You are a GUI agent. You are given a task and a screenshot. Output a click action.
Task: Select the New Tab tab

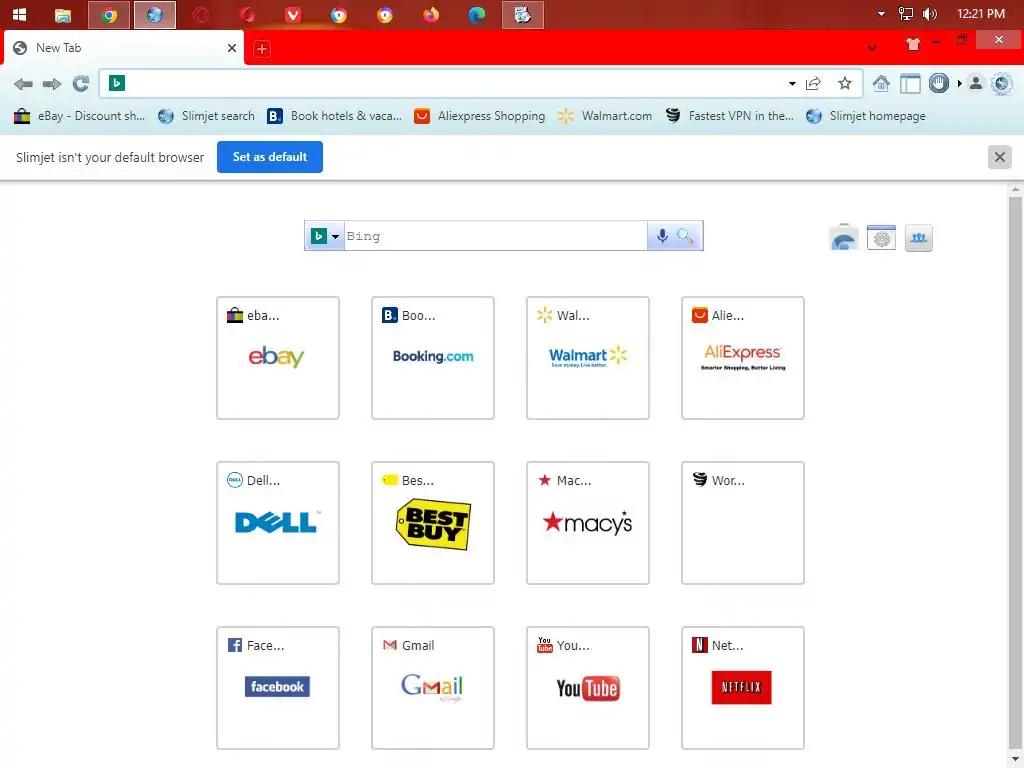(x=124, y=48)
